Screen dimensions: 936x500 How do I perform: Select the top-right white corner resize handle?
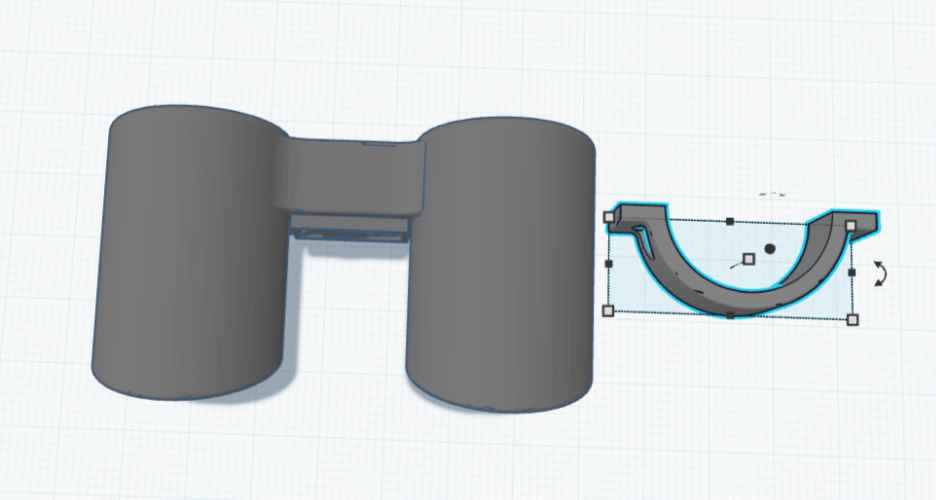point(851,226)
